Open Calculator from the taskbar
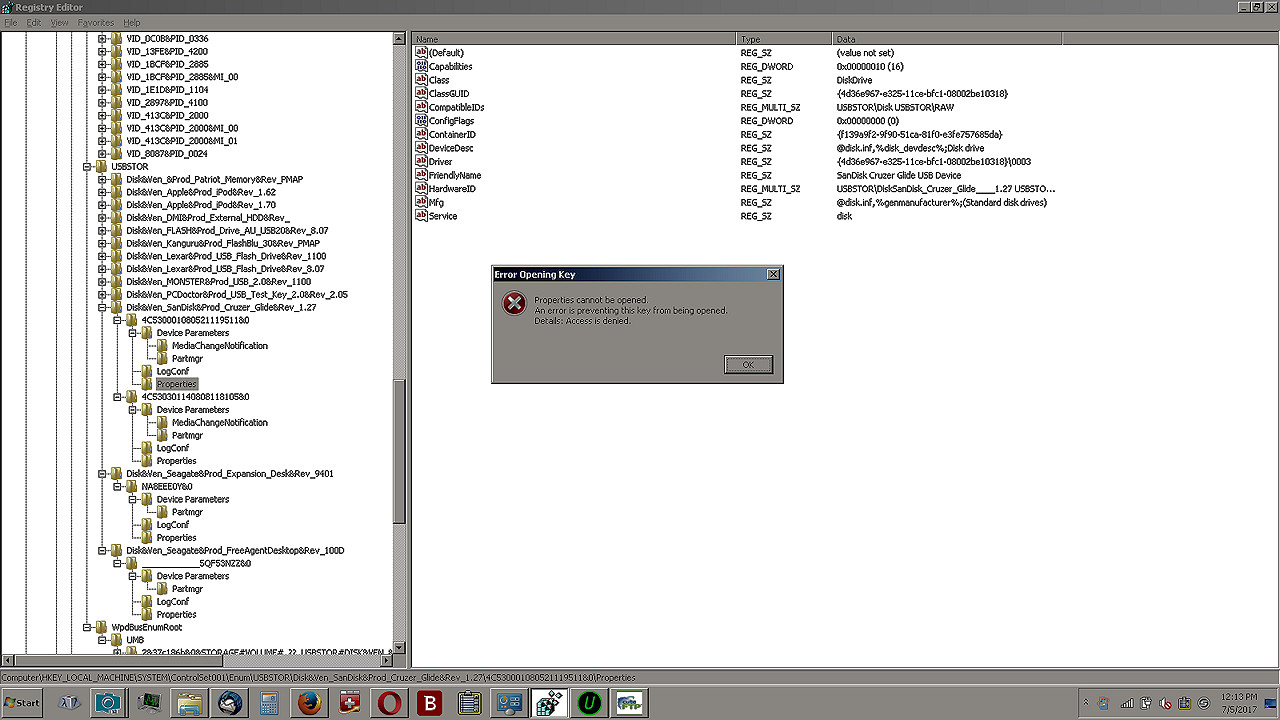The image size is (1280, 720). coord(268,703)
